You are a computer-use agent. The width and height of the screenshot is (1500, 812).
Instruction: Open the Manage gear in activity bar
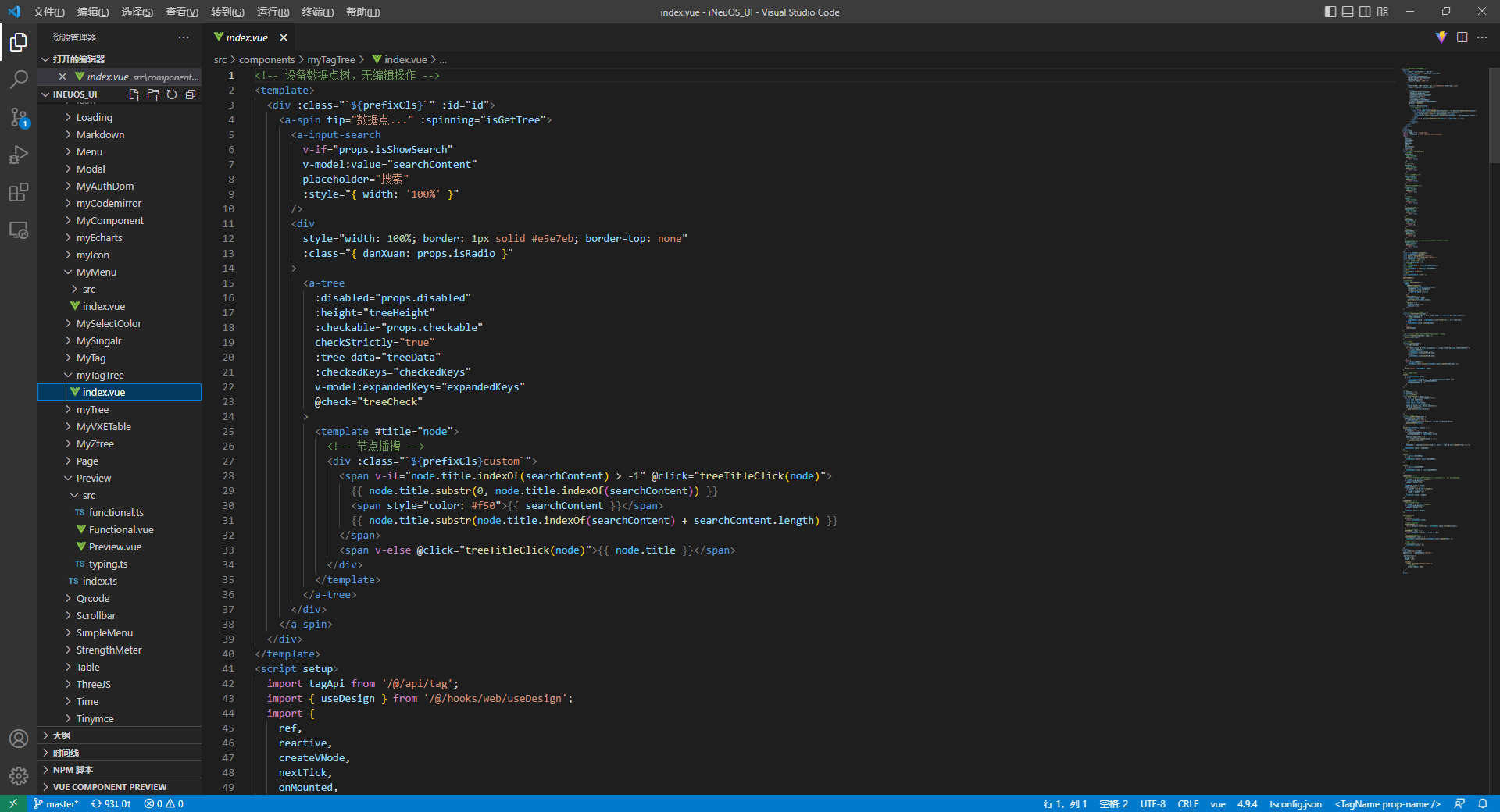pyautogui.click(x=19, y=776)
